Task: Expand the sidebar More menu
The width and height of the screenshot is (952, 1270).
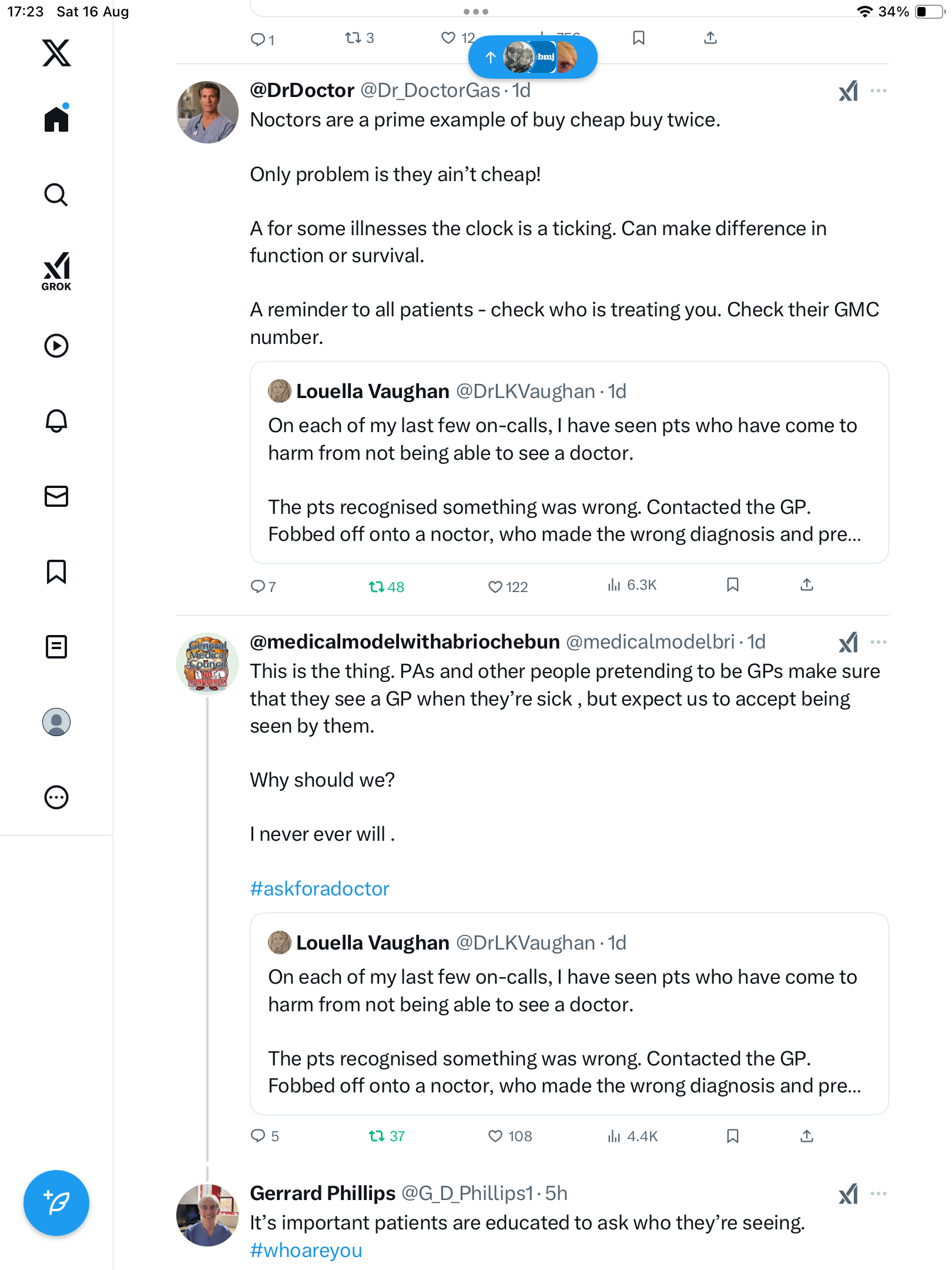Action: point(56,797)
